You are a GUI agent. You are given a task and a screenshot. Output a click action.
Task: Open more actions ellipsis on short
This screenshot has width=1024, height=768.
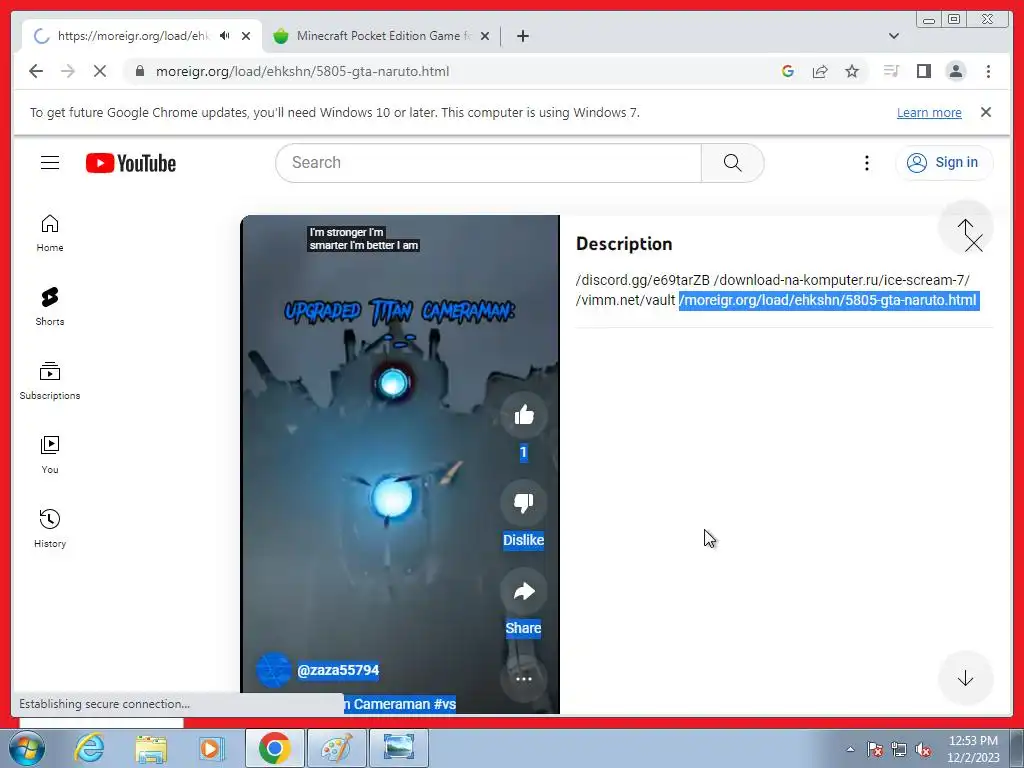pyautogui.click(x=524, y=679)
